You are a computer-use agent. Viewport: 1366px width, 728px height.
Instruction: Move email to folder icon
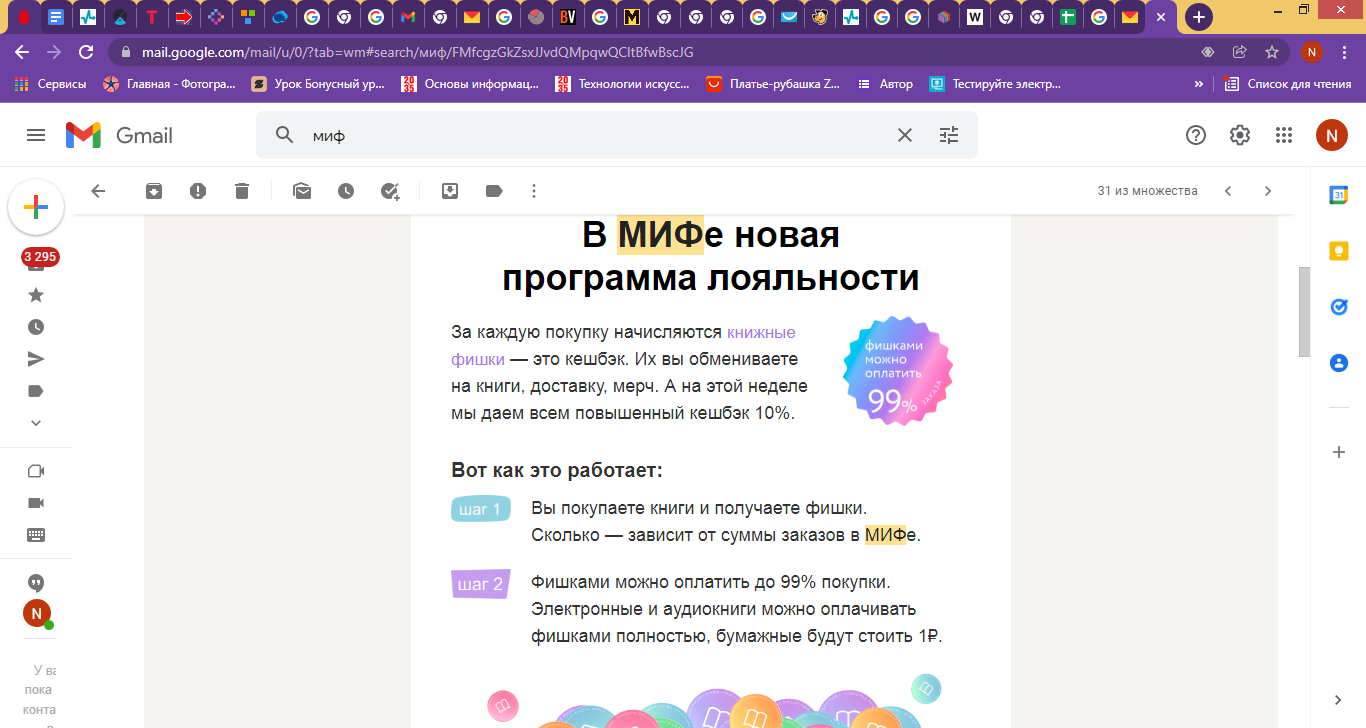450,191
